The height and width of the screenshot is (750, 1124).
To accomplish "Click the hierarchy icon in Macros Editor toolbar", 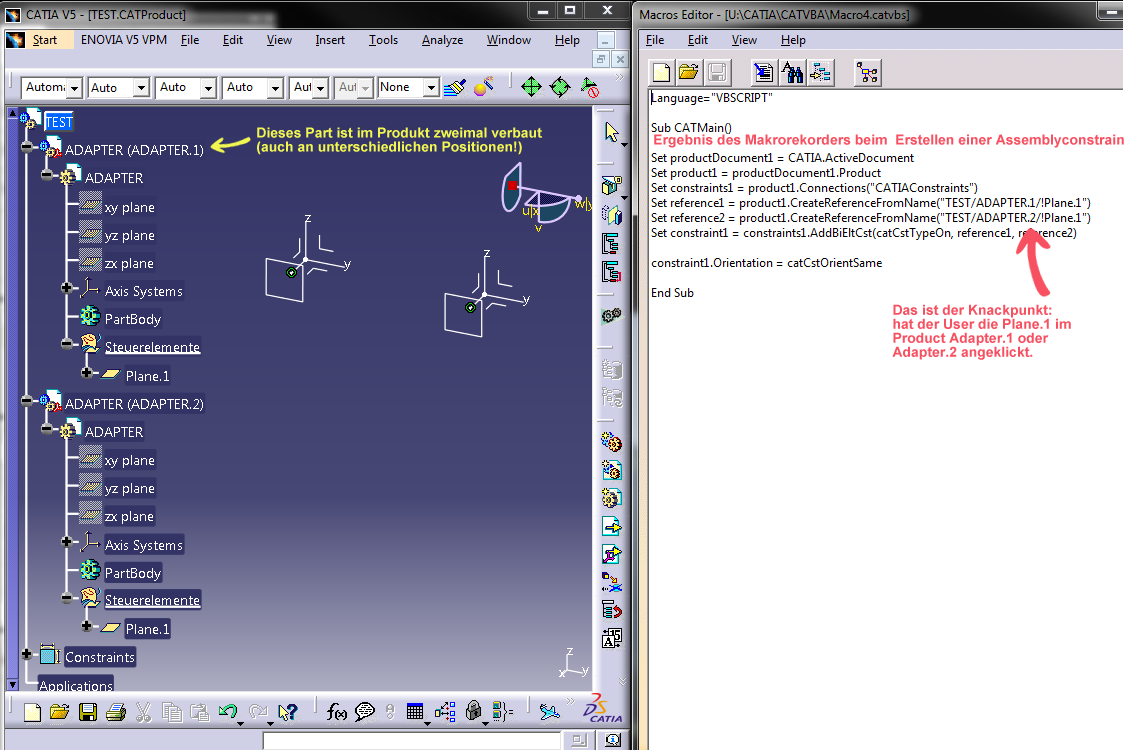I will tap(867, 72).
